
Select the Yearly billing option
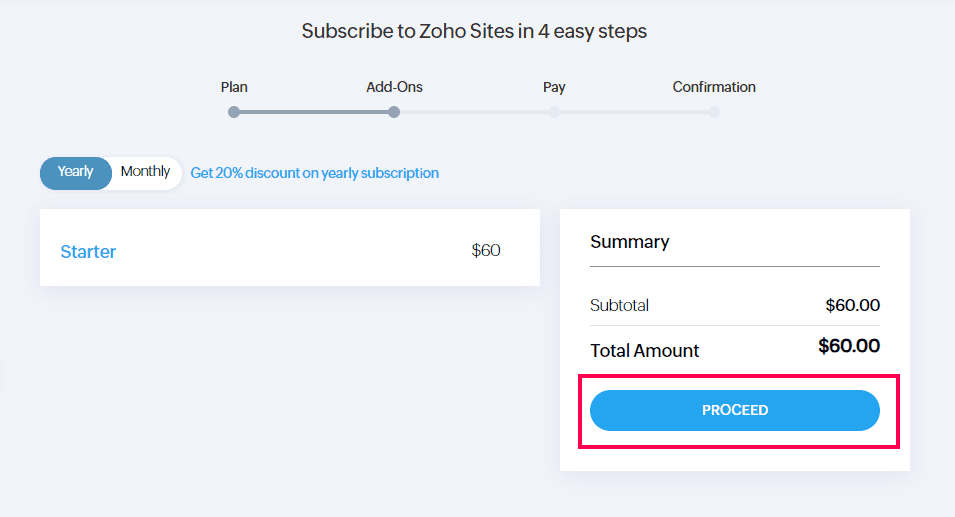pyautogui.click(x=76, y=172)
